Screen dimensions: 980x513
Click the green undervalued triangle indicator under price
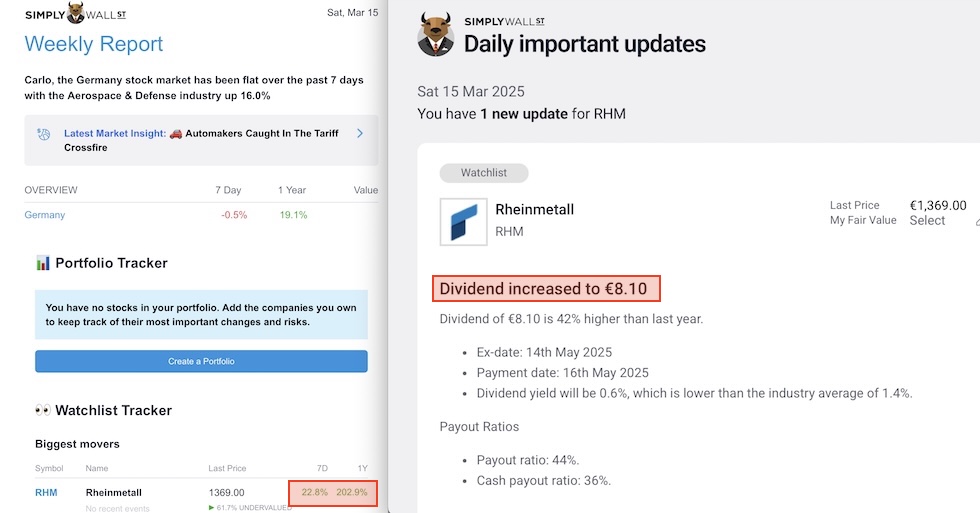point(211,507)
